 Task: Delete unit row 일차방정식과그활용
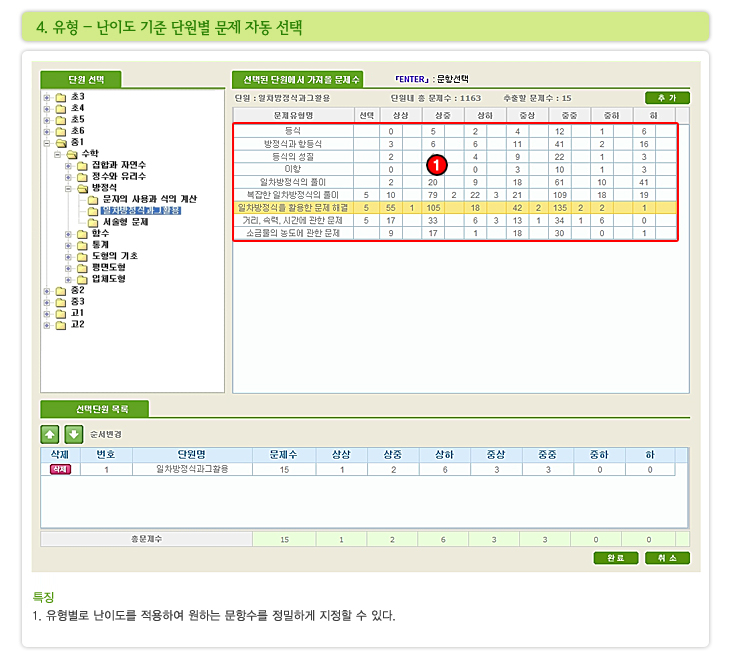(x=61, y=469)
